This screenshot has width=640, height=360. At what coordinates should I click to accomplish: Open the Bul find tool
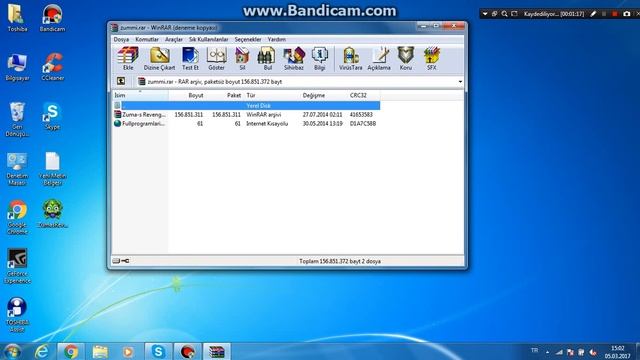click(267, 58)
